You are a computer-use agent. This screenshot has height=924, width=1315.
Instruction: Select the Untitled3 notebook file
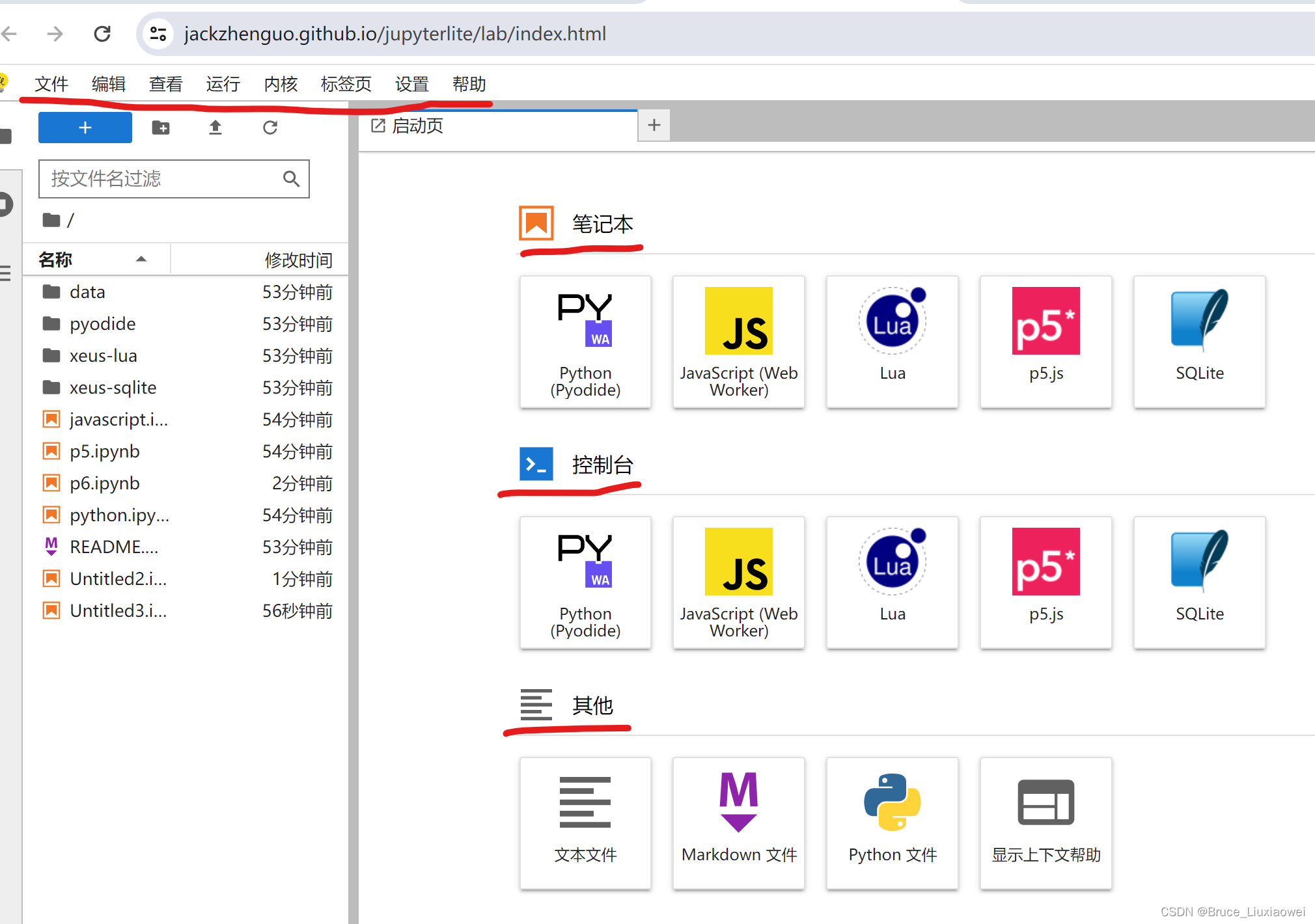(186, 610)
